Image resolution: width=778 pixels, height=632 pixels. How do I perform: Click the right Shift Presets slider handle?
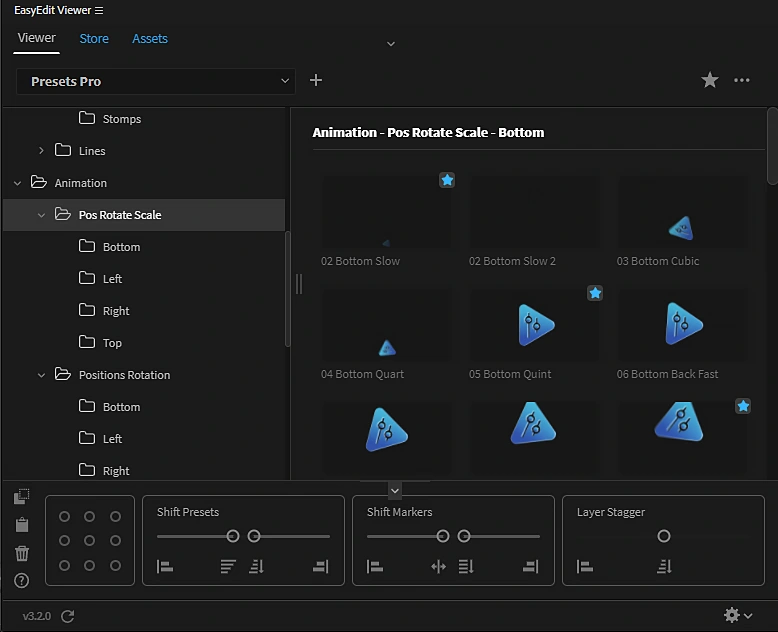pyautogui.click(x=254, y=536)
